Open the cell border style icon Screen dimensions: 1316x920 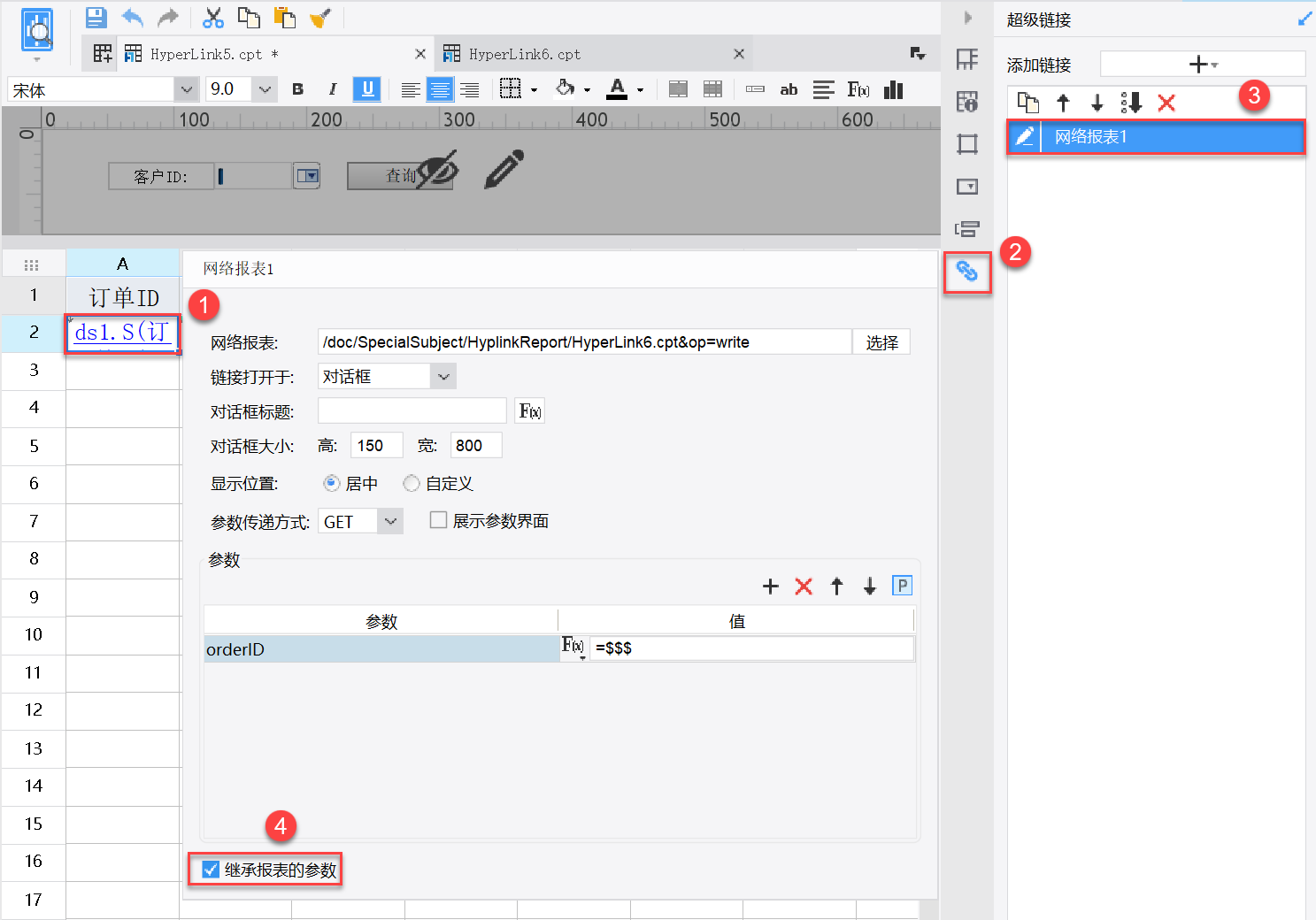point(511,88)
